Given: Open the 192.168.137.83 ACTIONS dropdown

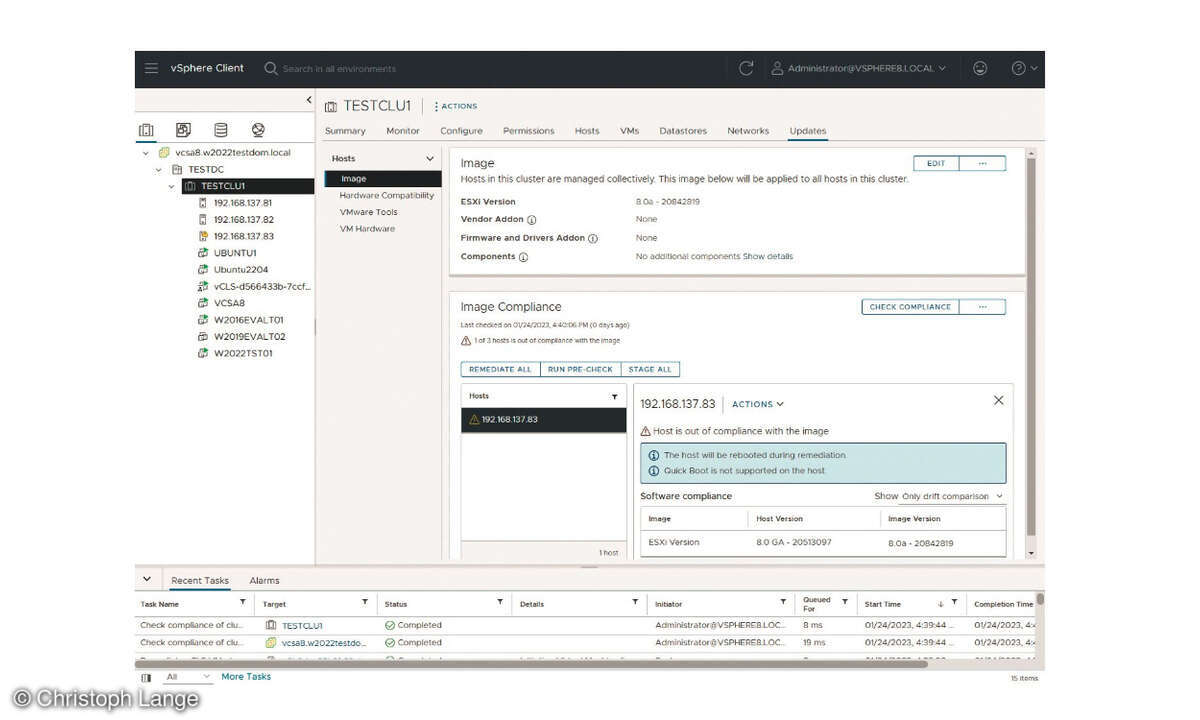Looking at the screenshot, I should [x=758, y=404].
